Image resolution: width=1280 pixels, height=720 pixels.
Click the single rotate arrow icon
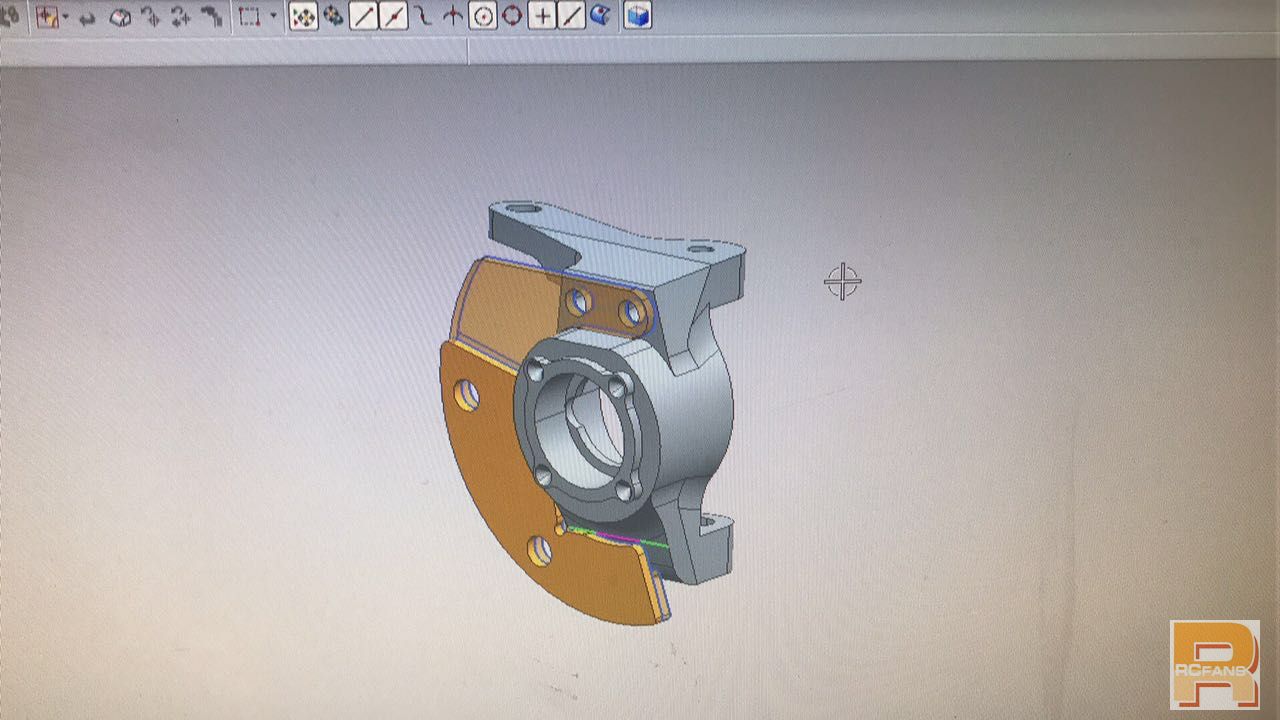(150, 16)
